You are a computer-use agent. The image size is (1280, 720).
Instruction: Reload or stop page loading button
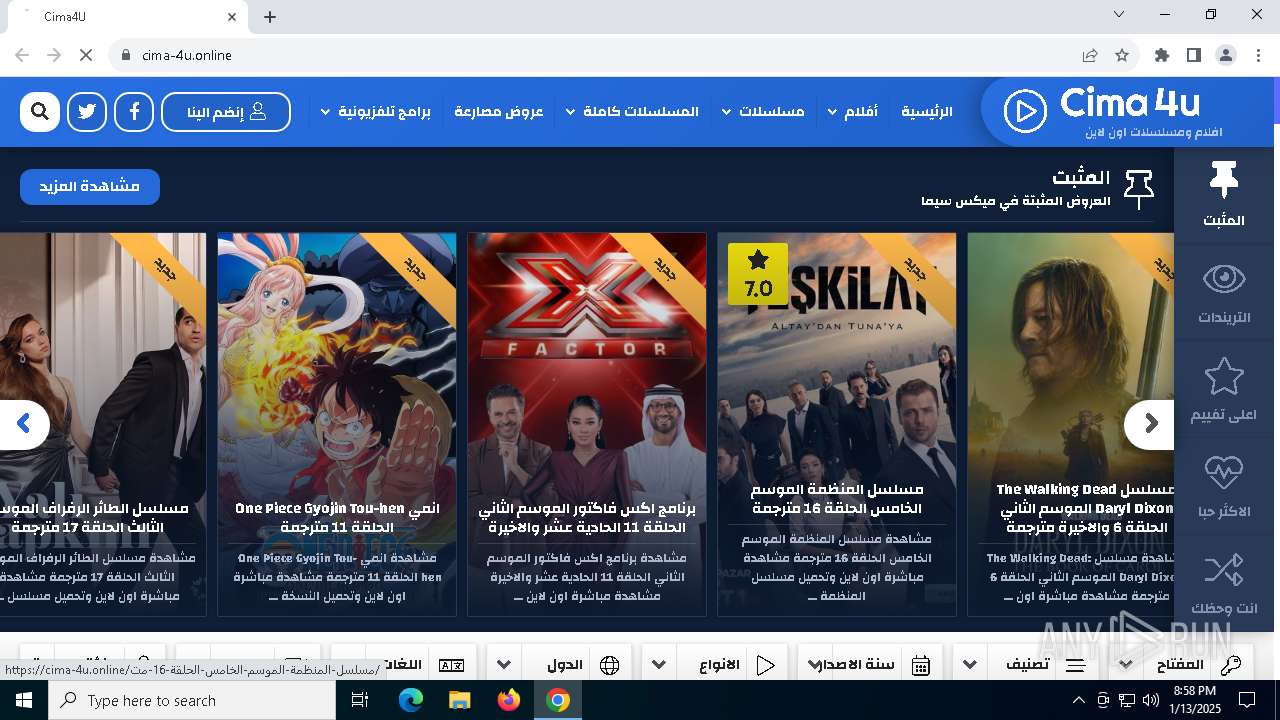(x=86, y=55)
